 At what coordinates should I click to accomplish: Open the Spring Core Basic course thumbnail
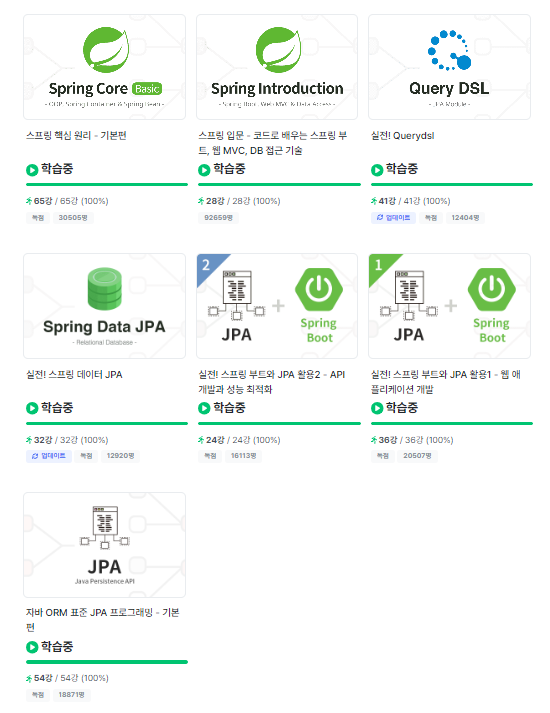(105, 67)
